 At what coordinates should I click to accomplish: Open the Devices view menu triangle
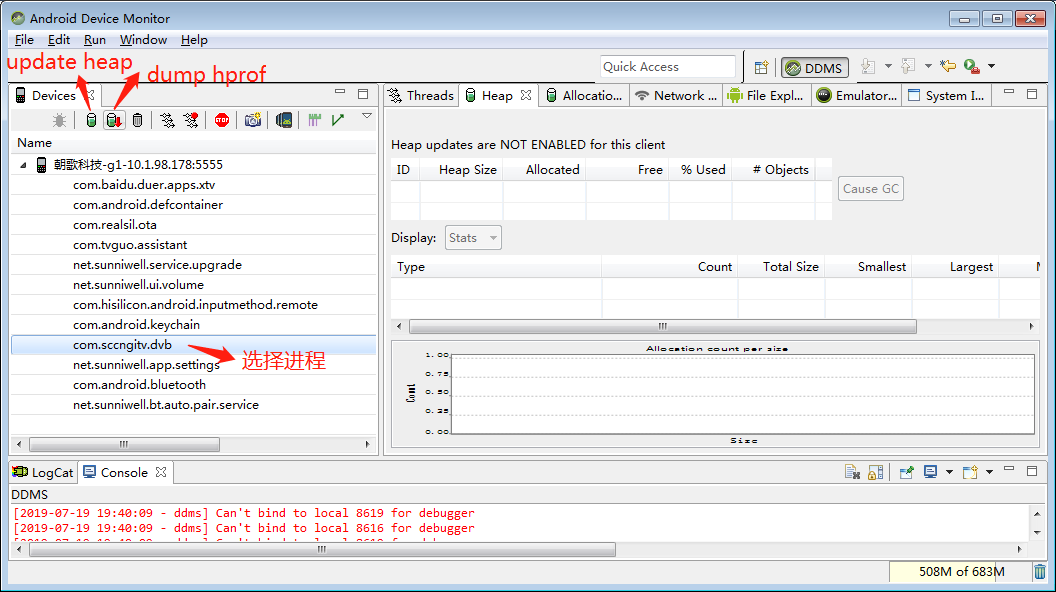tap(367, 116)
